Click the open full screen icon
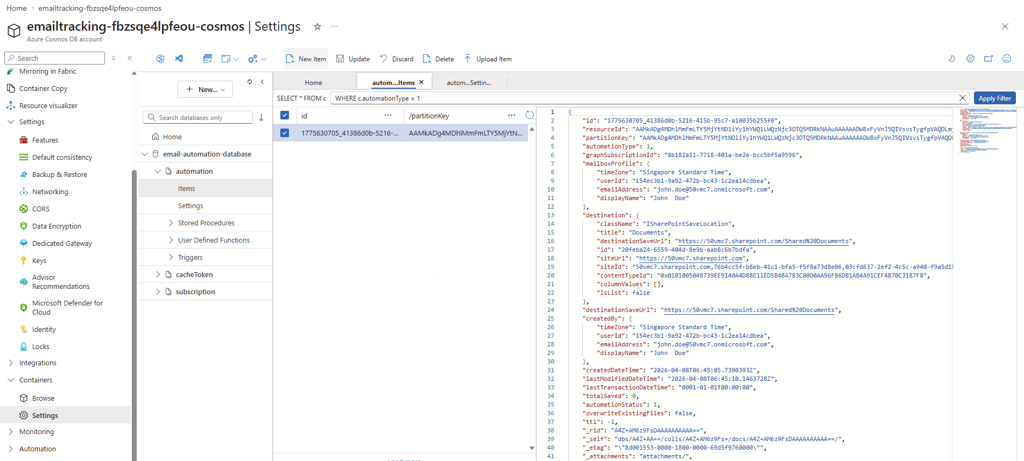The height and width of the screenshot is (461, 1024). (989, 59)
